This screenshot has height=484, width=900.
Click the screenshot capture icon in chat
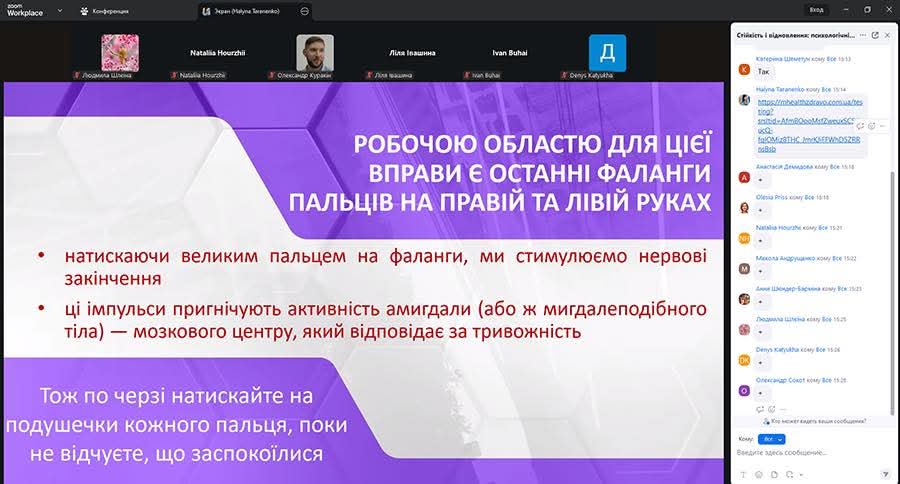coord(788,473)
